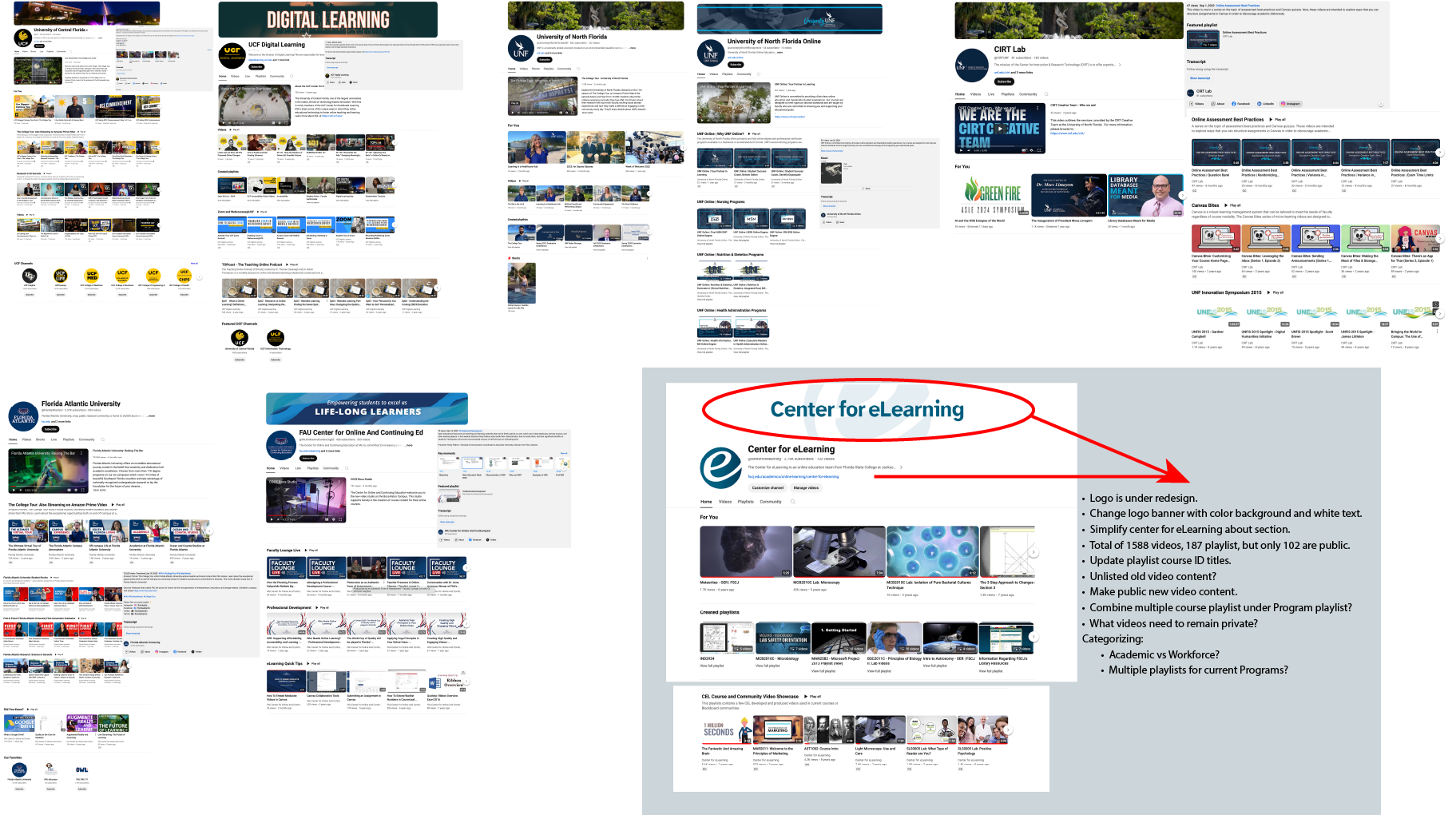Open Playlists tab on CIRT Lab channel
The width and height of the screenshot is (1456, 815).
(1008, 94)
